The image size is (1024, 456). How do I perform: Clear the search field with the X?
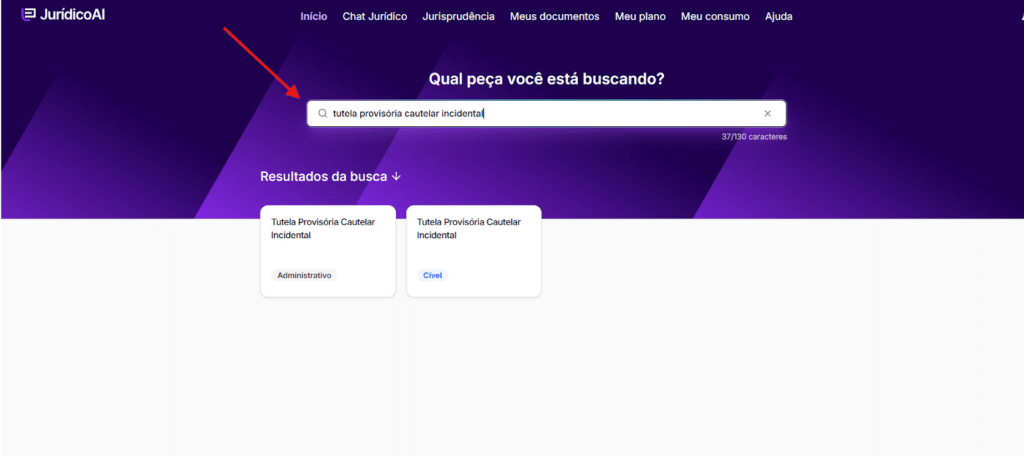point(767,114)
